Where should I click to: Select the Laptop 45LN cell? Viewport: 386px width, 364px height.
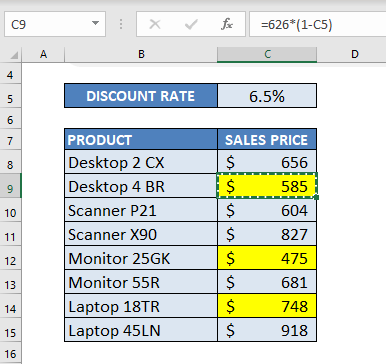pos(141,330)
